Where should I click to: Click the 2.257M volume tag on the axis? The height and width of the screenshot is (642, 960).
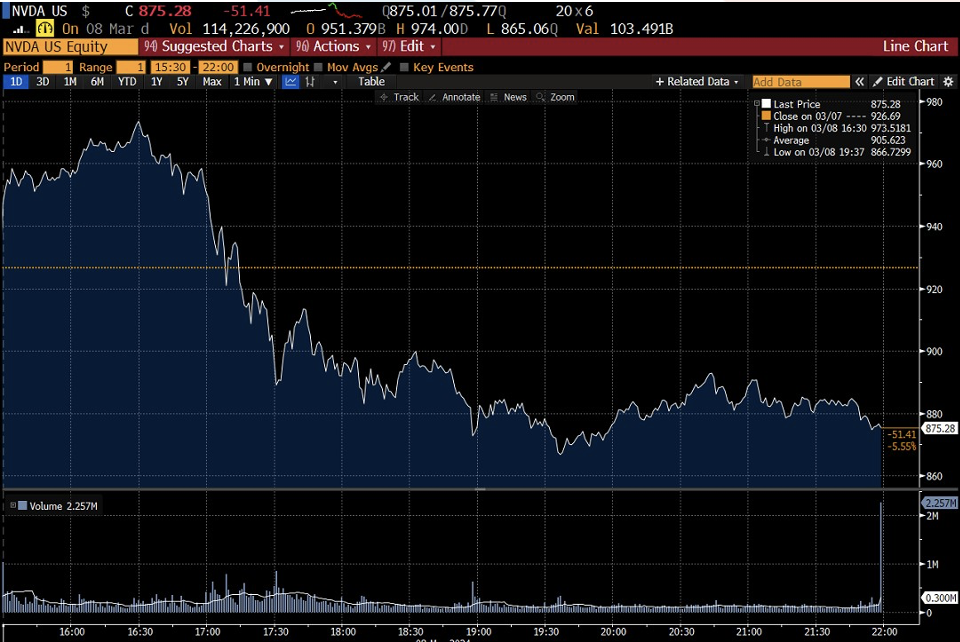tap(939, 502)
